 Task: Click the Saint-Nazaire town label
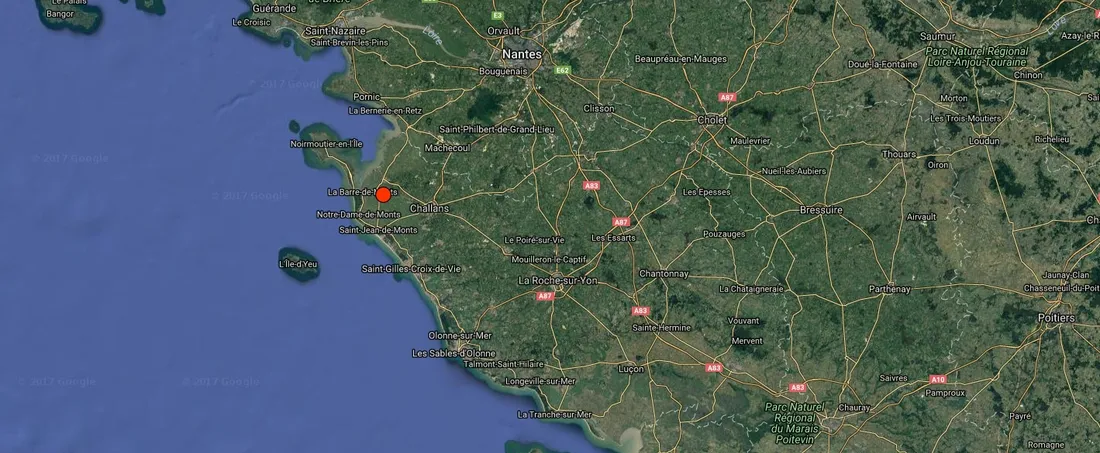[x=335, y=32]
